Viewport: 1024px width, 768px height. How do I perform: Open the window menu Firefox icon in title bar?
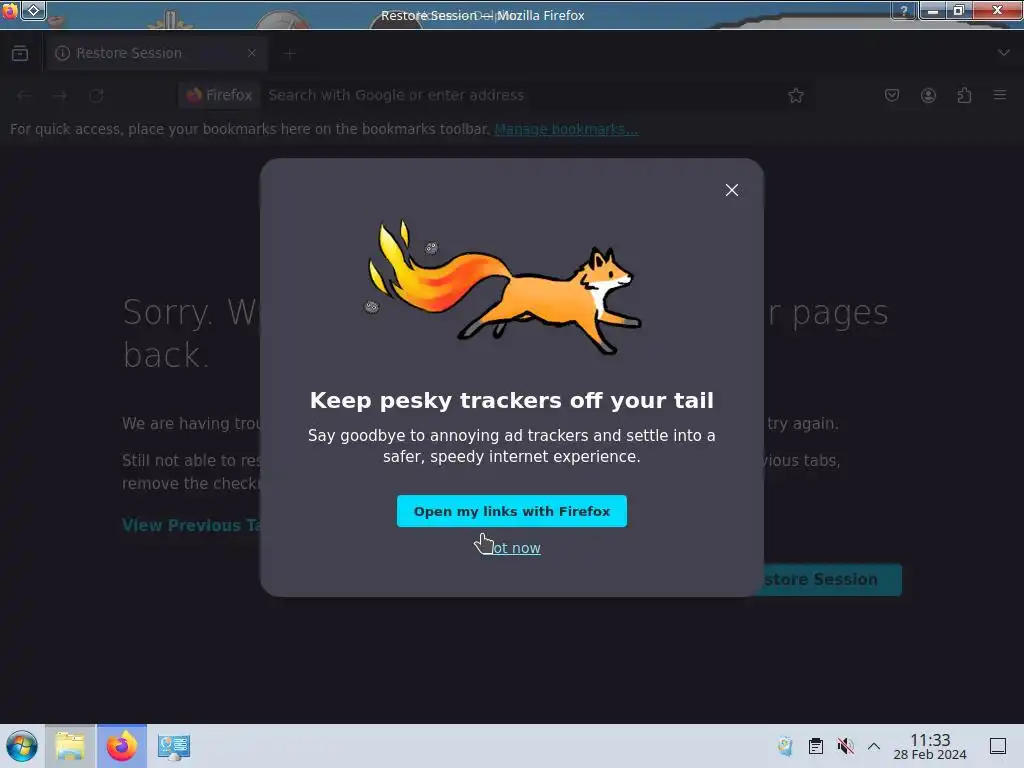10,10
